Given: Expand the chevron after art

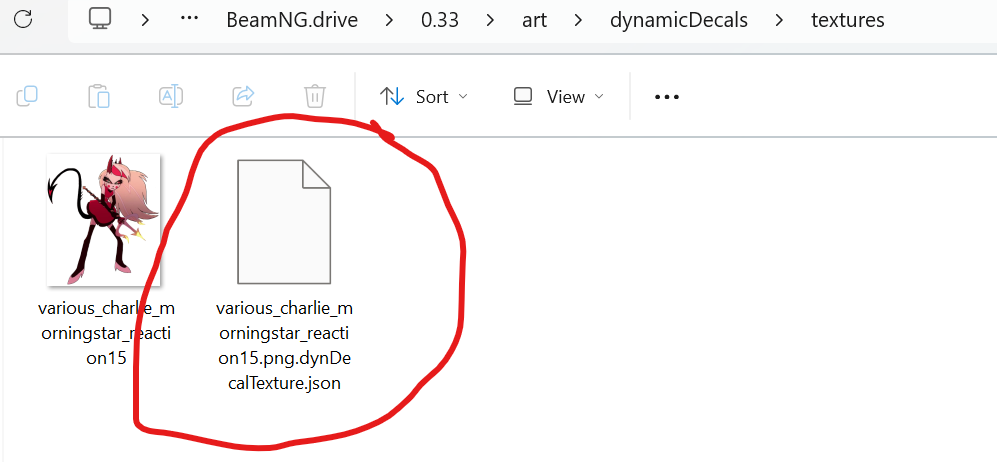Looking at the screenshot, I should [x=578, y=20].
